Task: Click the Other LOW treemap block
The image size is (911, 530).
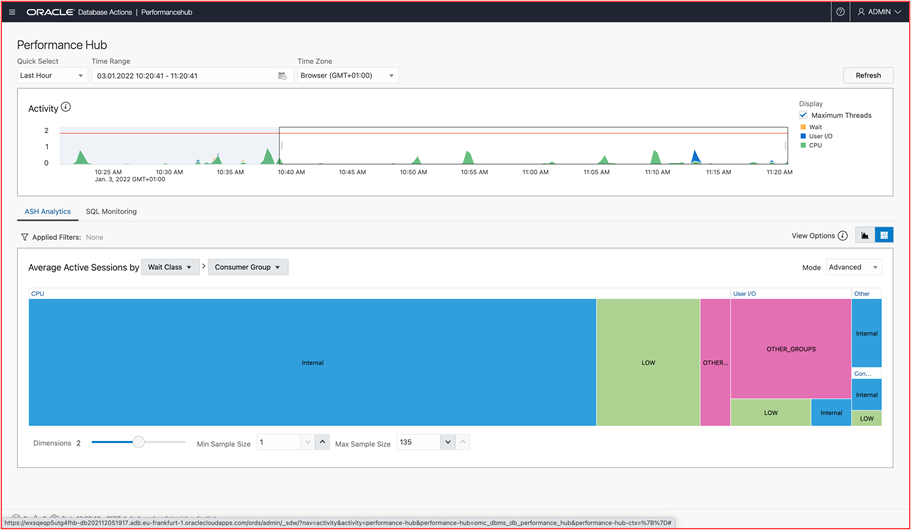Action: [866, 418]
